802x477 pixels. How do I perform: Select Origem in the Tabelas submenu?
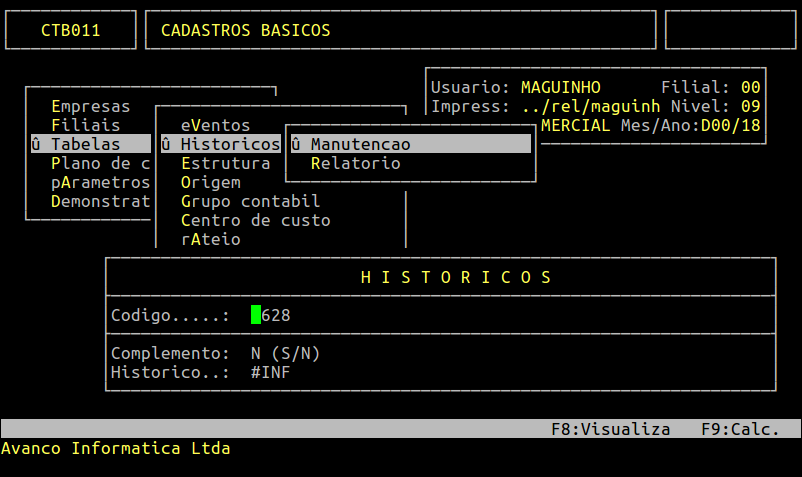pyautogui.click(x=210, y=182)
